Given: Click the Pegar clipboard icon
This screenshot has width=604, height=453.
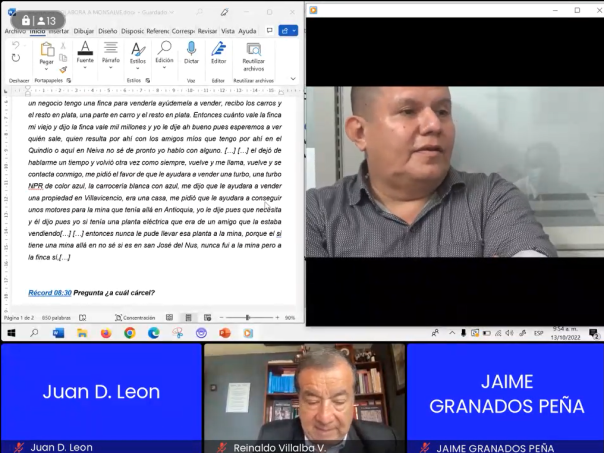Looking at the screenshot, I should [x=46, y=50].
